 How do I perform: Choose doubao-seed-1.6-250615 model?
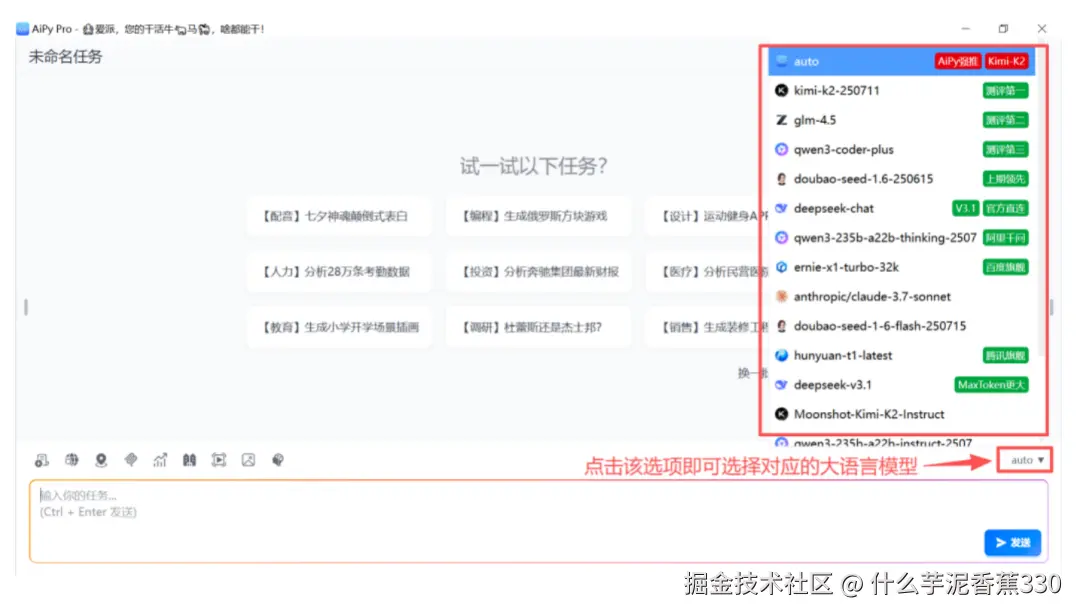(902, 179)
